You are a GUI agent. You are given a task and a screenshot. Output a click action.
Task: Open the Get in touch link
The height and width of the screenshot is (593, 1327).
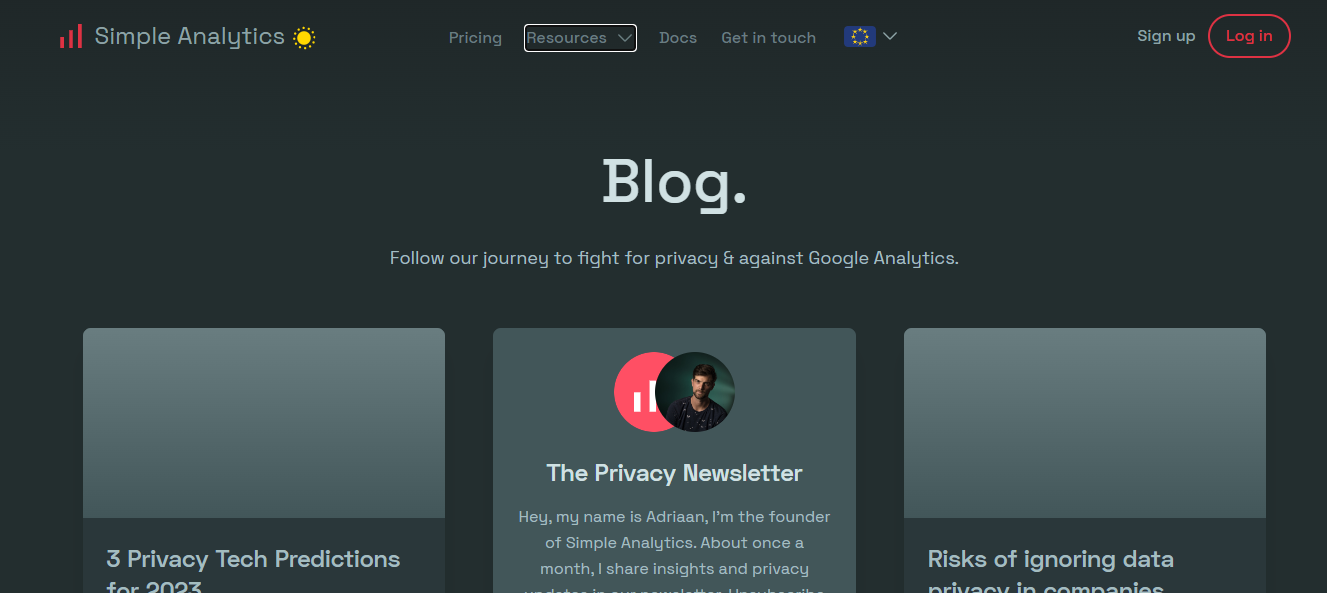click(768, 38)
